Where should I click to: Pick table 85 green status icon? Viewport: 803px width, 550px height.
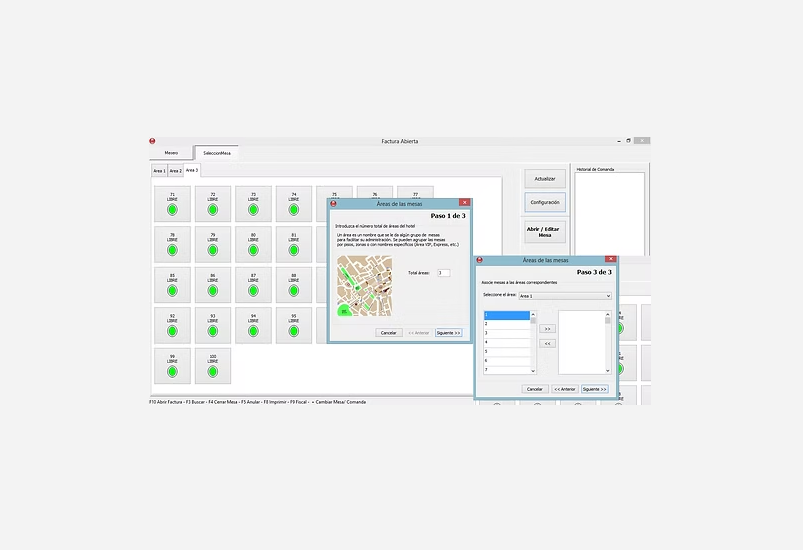pos(172,290)
